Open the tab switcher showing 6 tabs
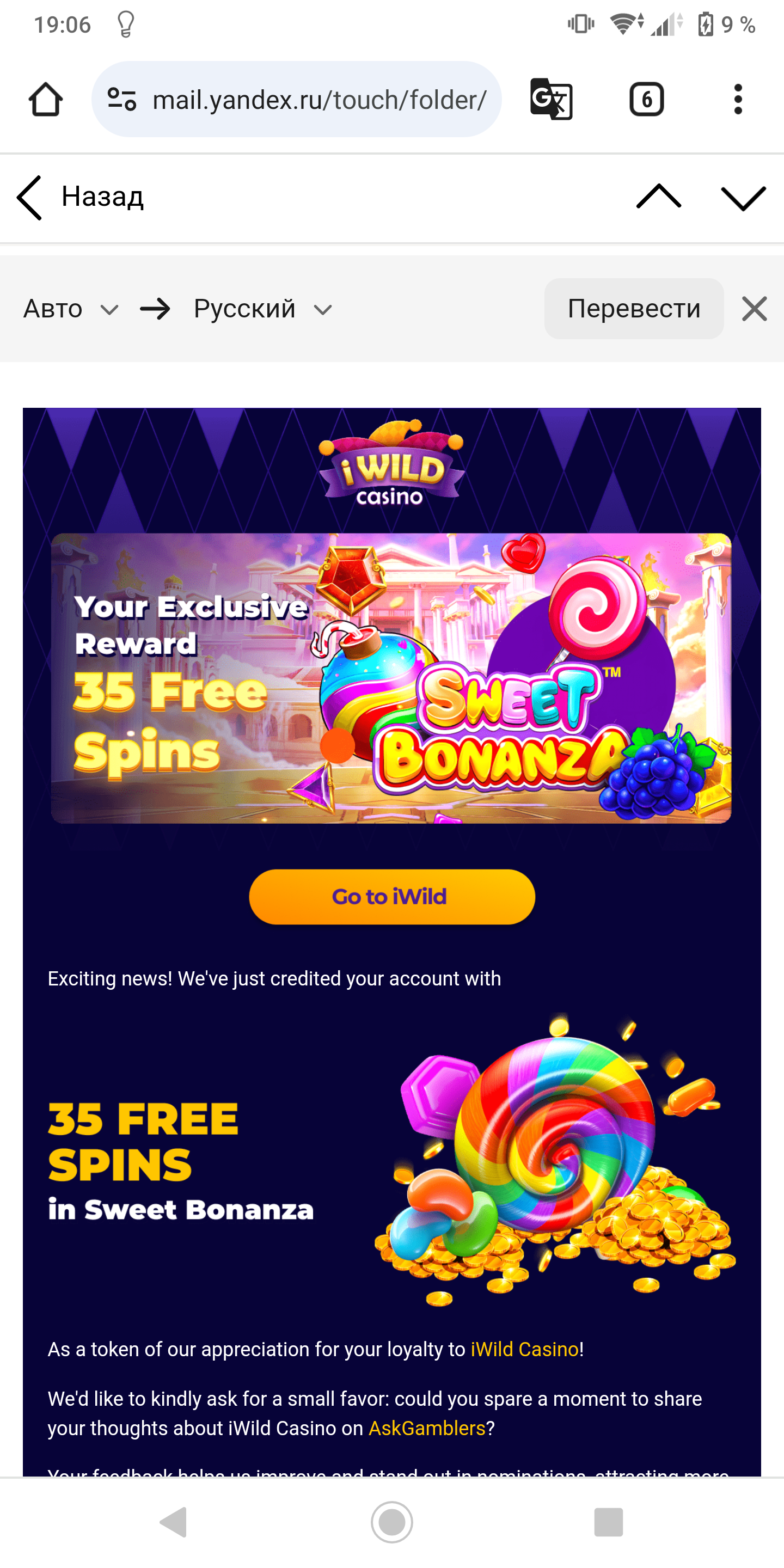784x1568 pixels. (x=646, y=99)
